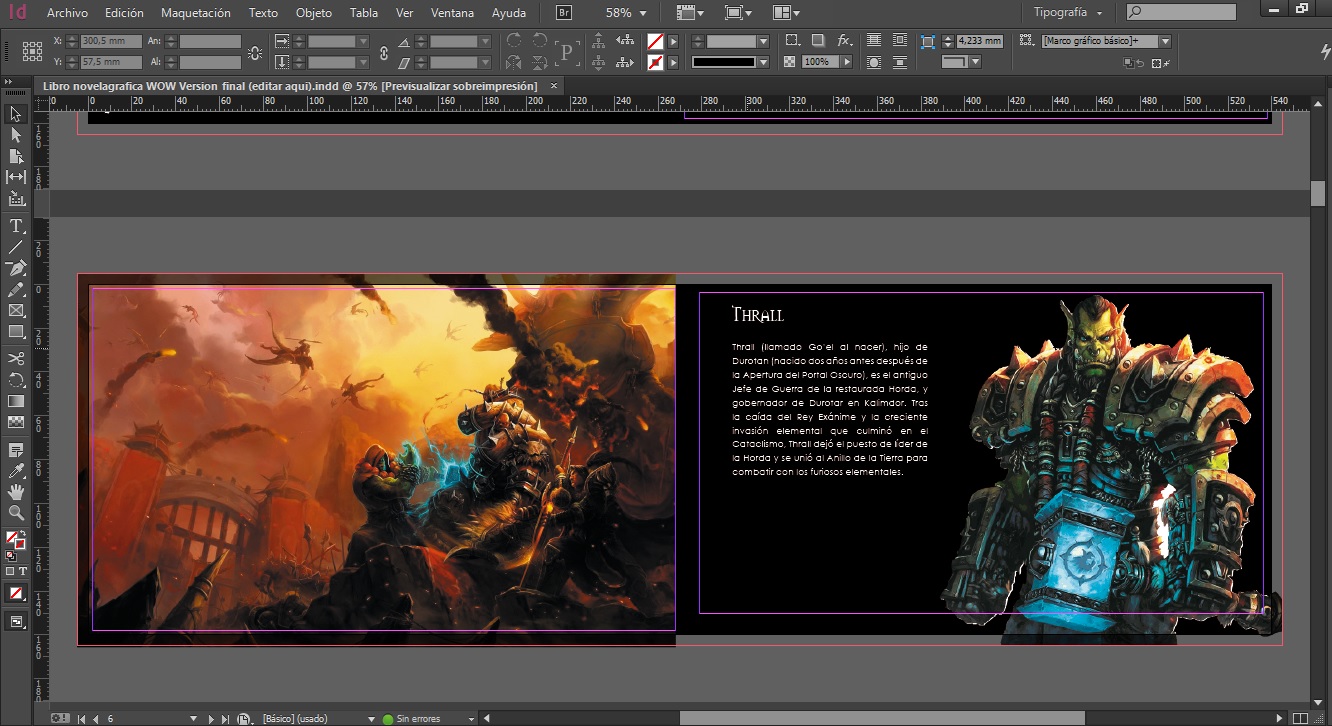The image size is (1332, 726).
Task: Click the fx effects icon
Action: (845, 41)
